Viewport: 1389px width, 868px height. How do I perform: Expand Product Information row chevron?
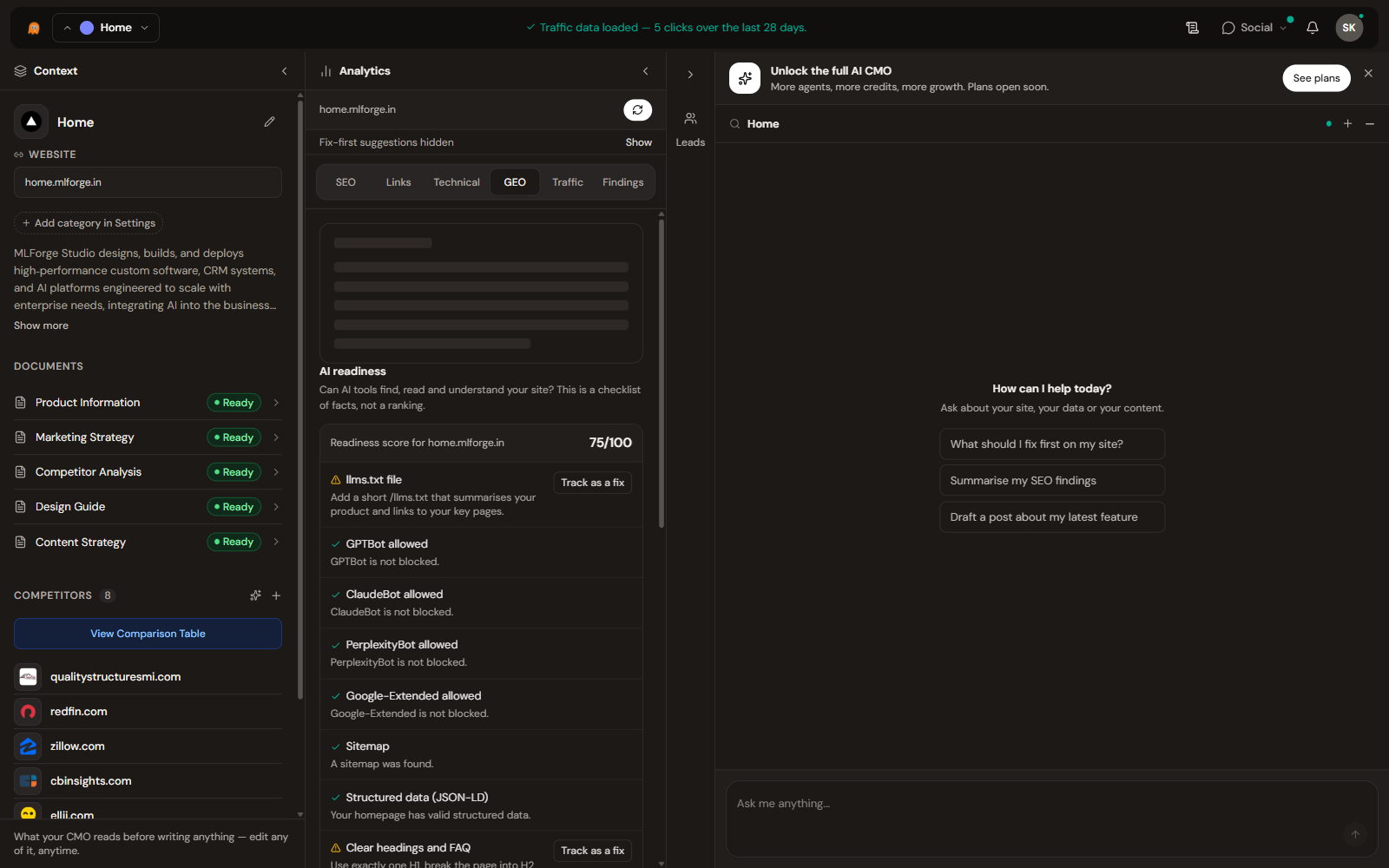276,403
